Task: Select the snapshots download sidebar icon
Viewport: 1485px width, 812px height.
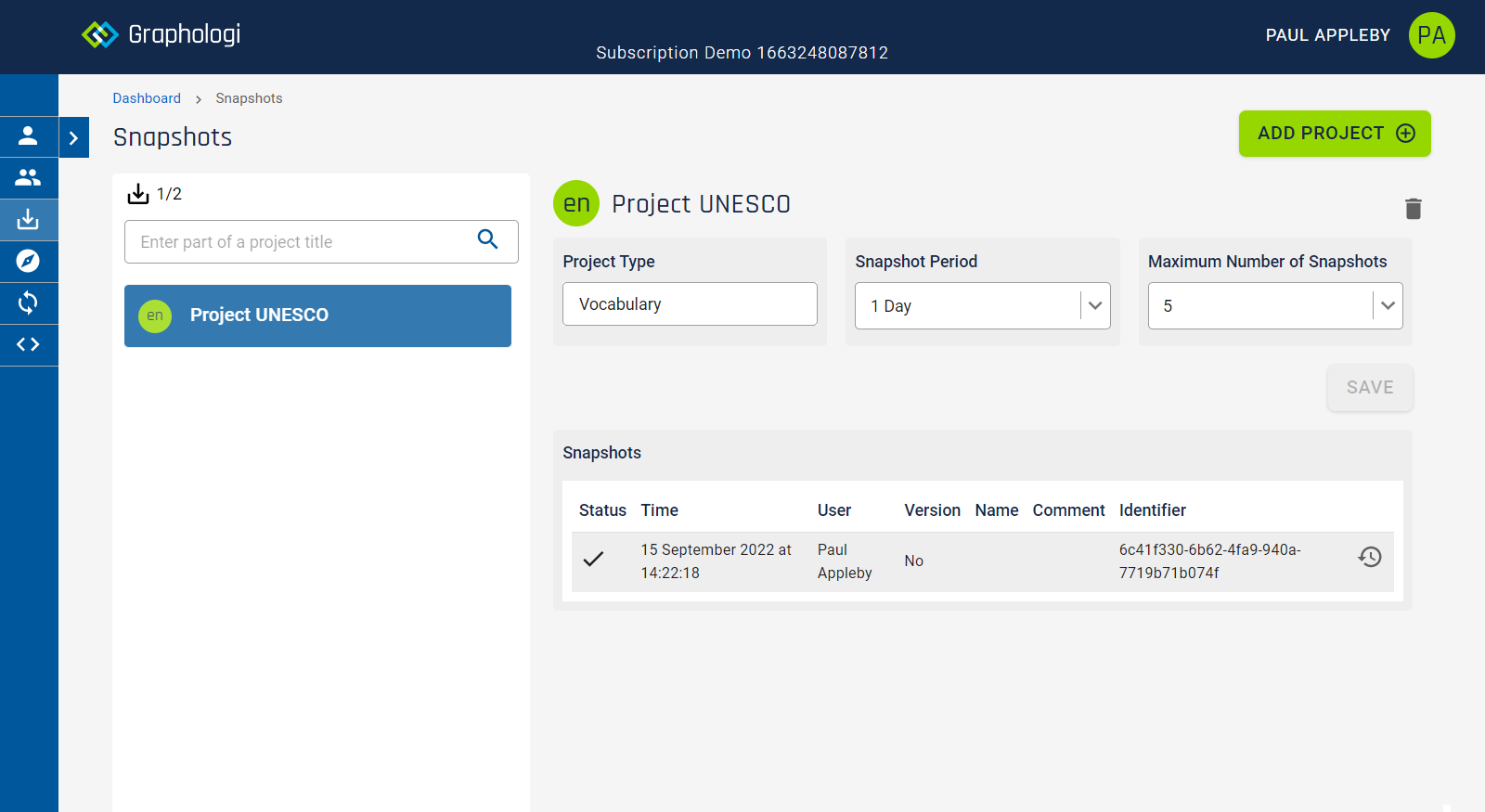Action: click(28, 220)
